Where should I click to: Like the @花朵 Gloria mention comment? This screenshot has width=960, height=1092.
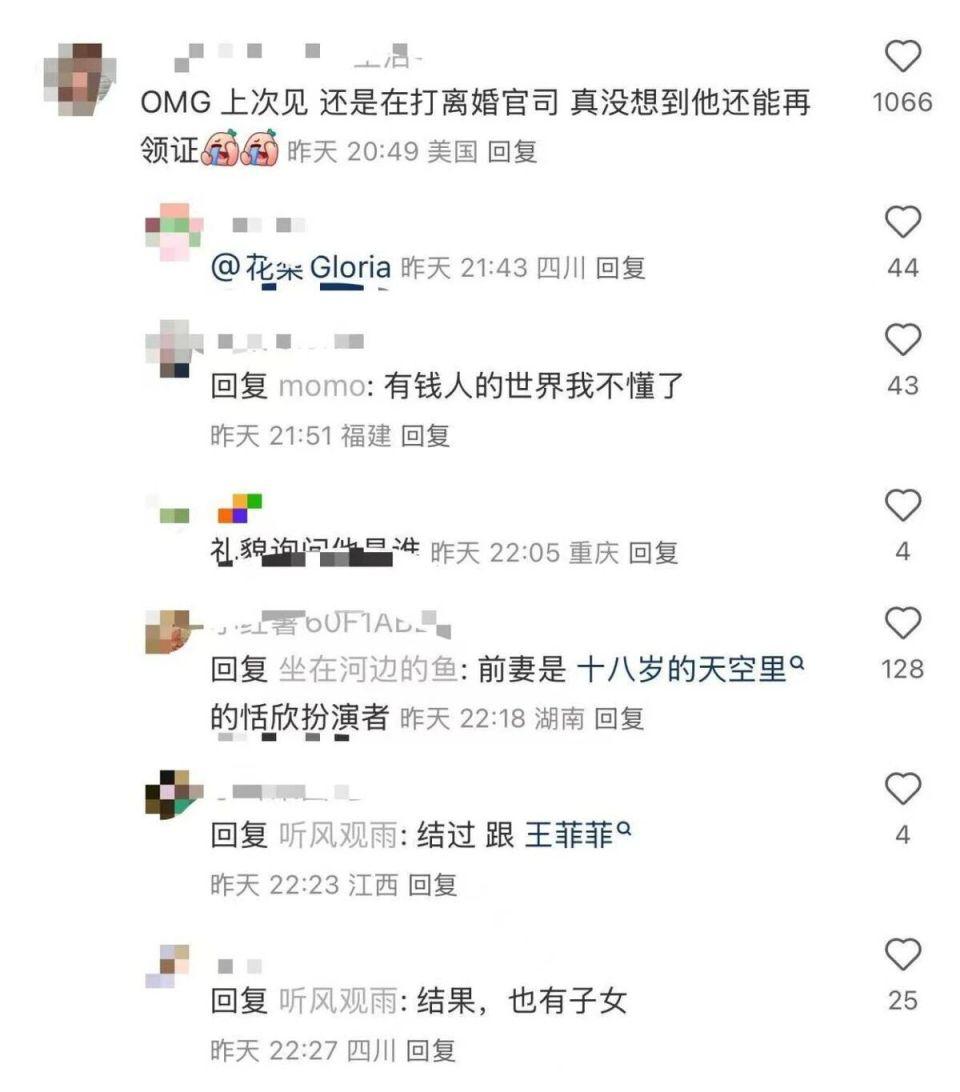(903, 222)
